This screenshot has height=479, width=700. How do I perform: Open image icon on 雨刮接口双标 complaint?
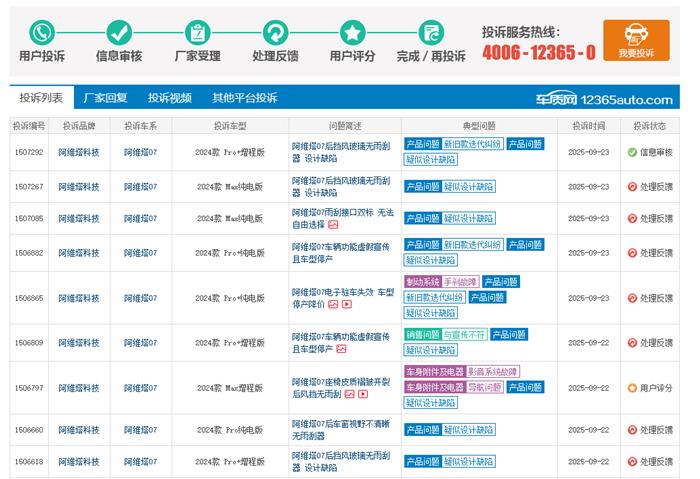click(x=333, y=225)
